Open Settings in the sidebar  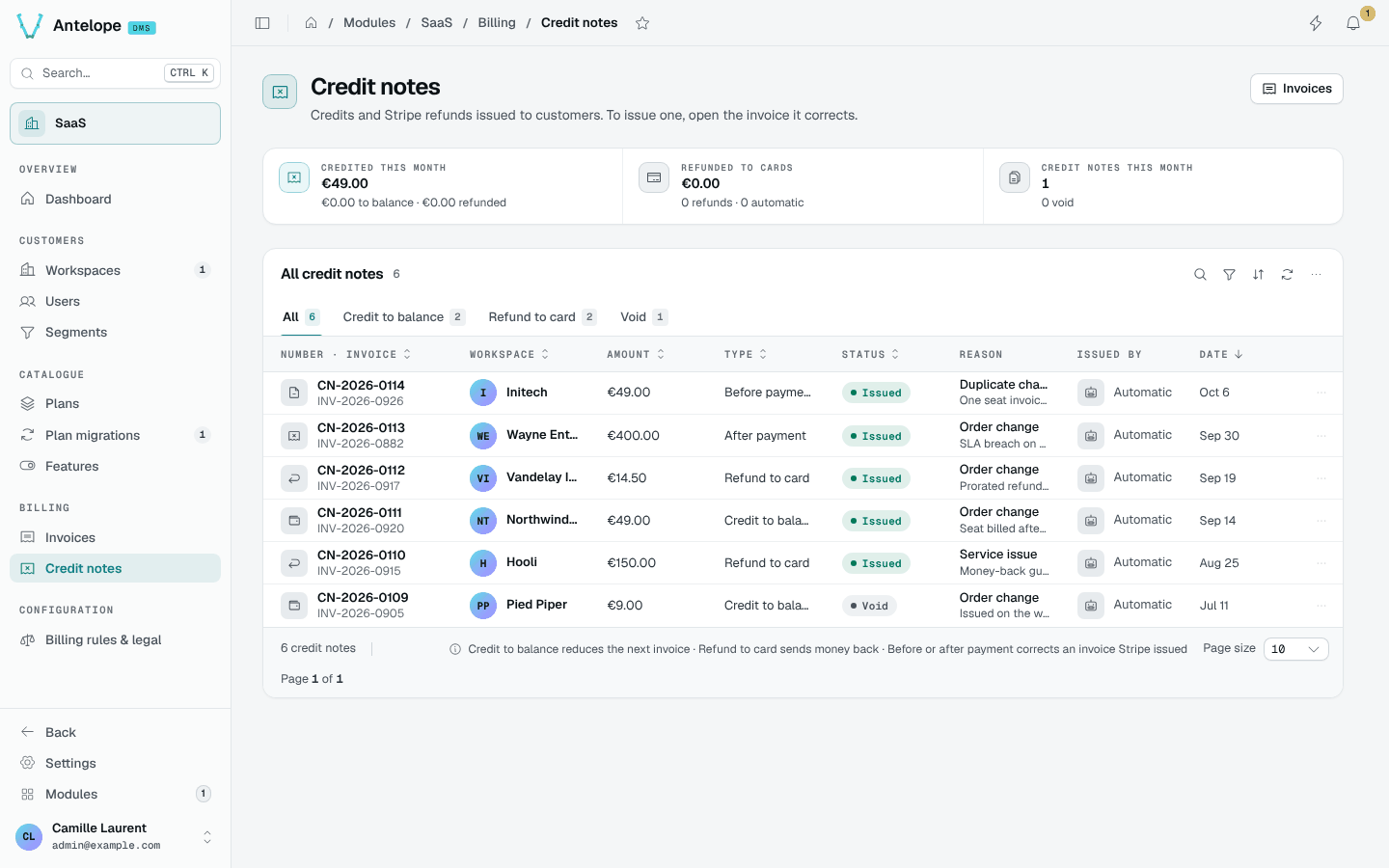(x=115, y=763)
